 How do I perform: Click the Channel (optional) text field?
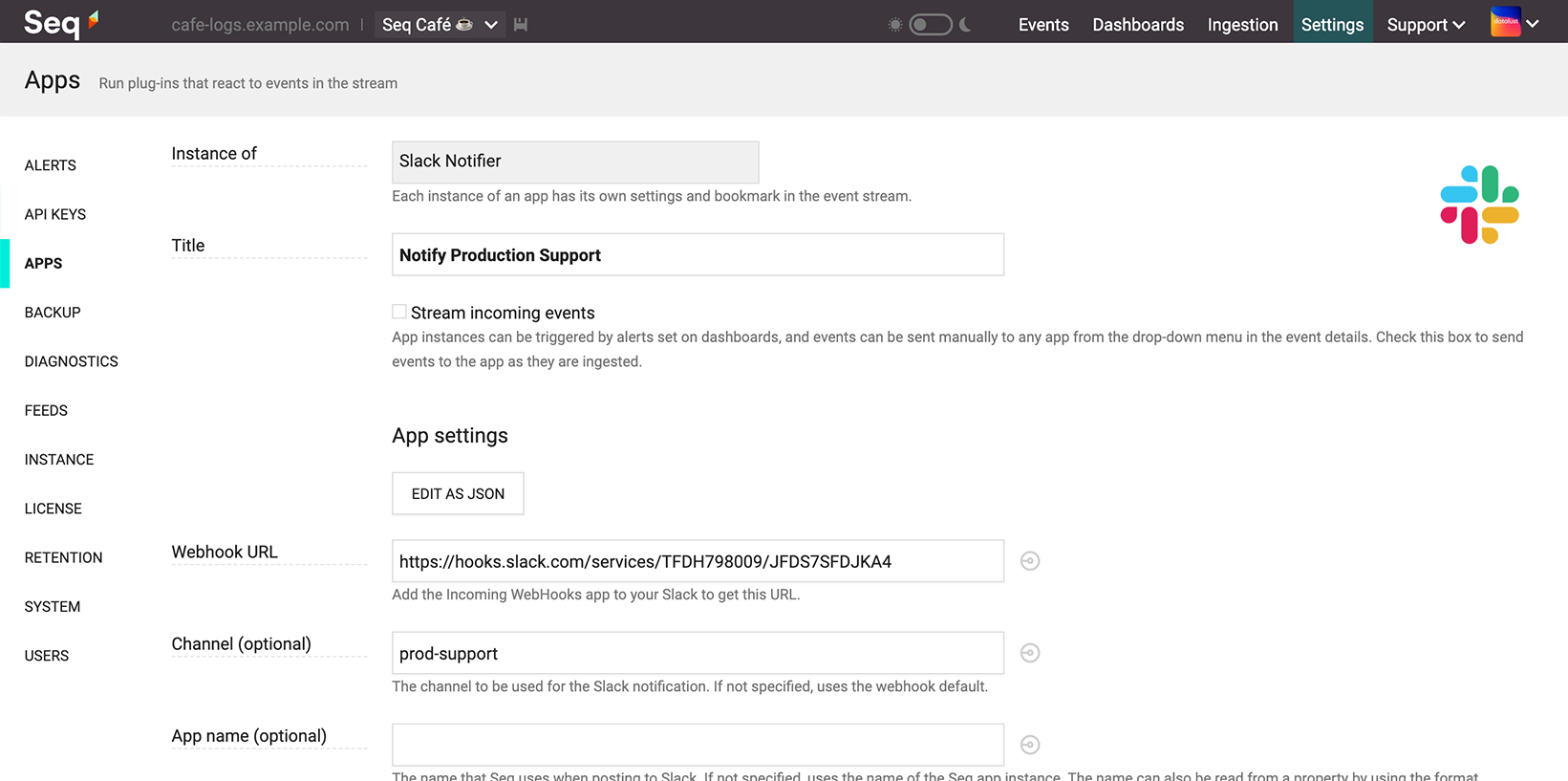[x=698, y=653]
